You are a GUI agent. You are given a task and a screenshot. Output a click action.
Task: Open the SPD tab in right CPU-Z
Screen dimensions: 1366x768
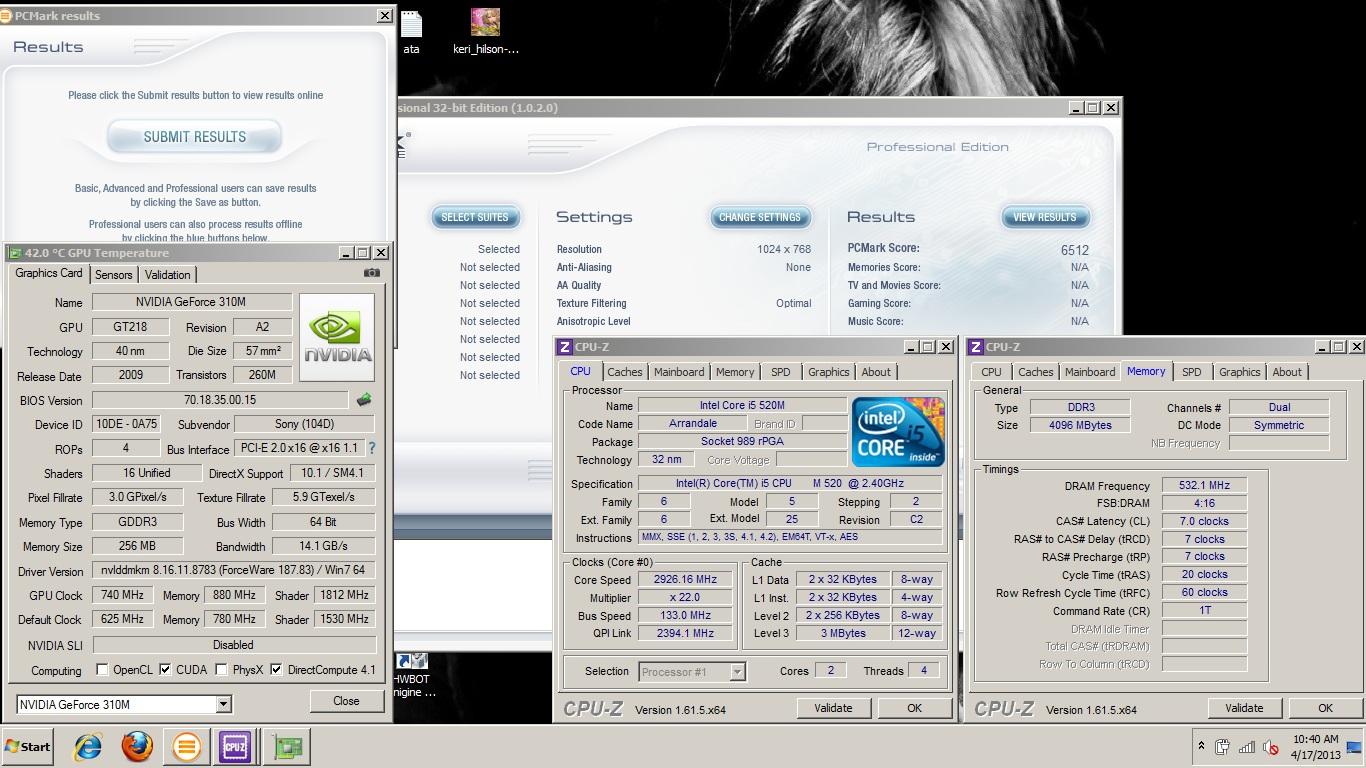pyautogui.click(x=1192, y=372)
